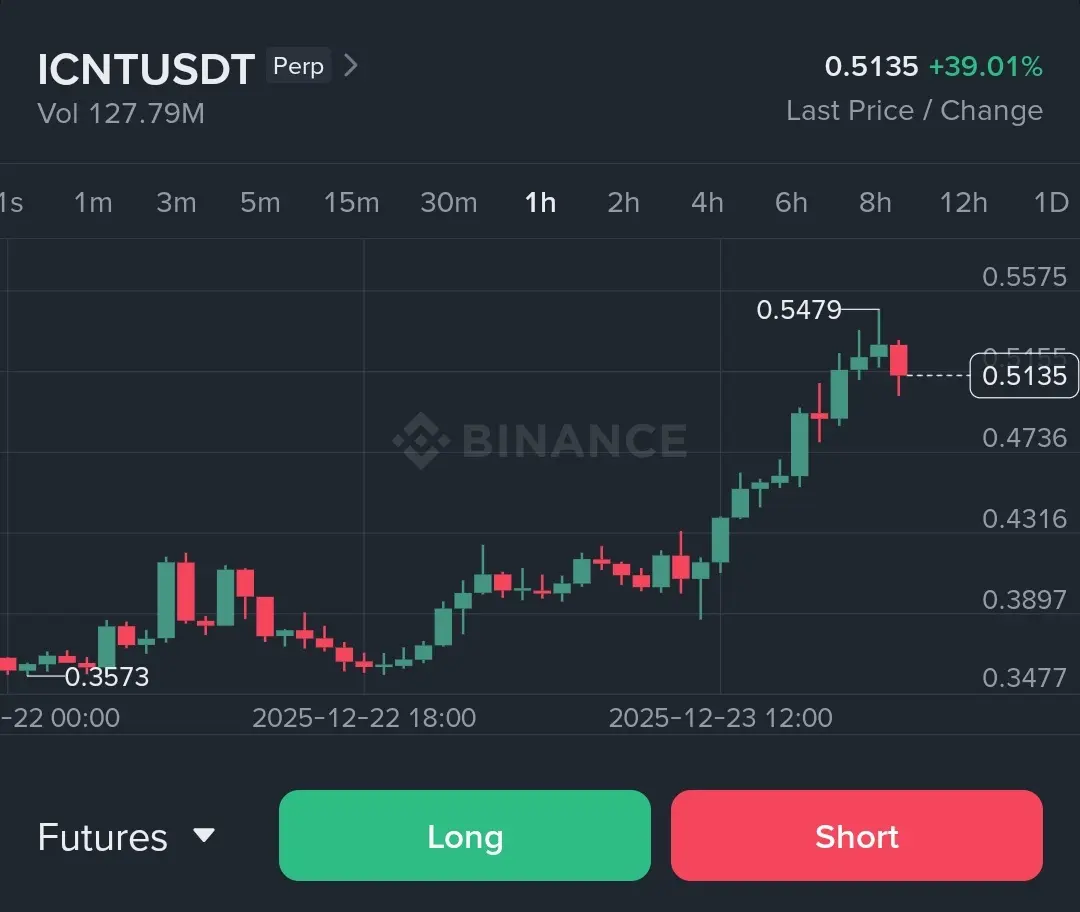Click the 0.5135 current price tag
The width and height of the screenshot is (1080, 912).
1024,375
